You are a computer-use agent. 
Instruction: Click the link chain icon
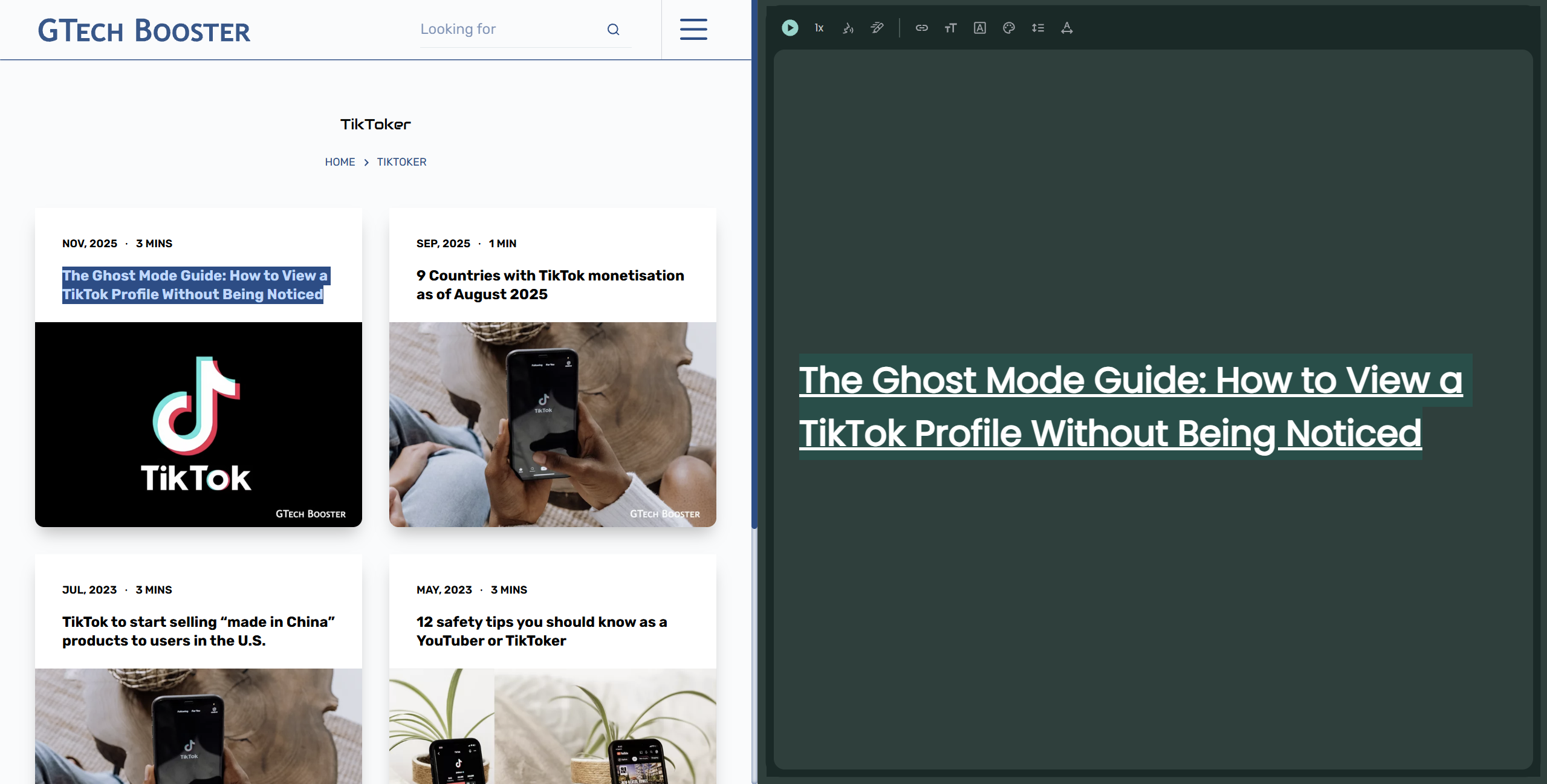point(921,28)
